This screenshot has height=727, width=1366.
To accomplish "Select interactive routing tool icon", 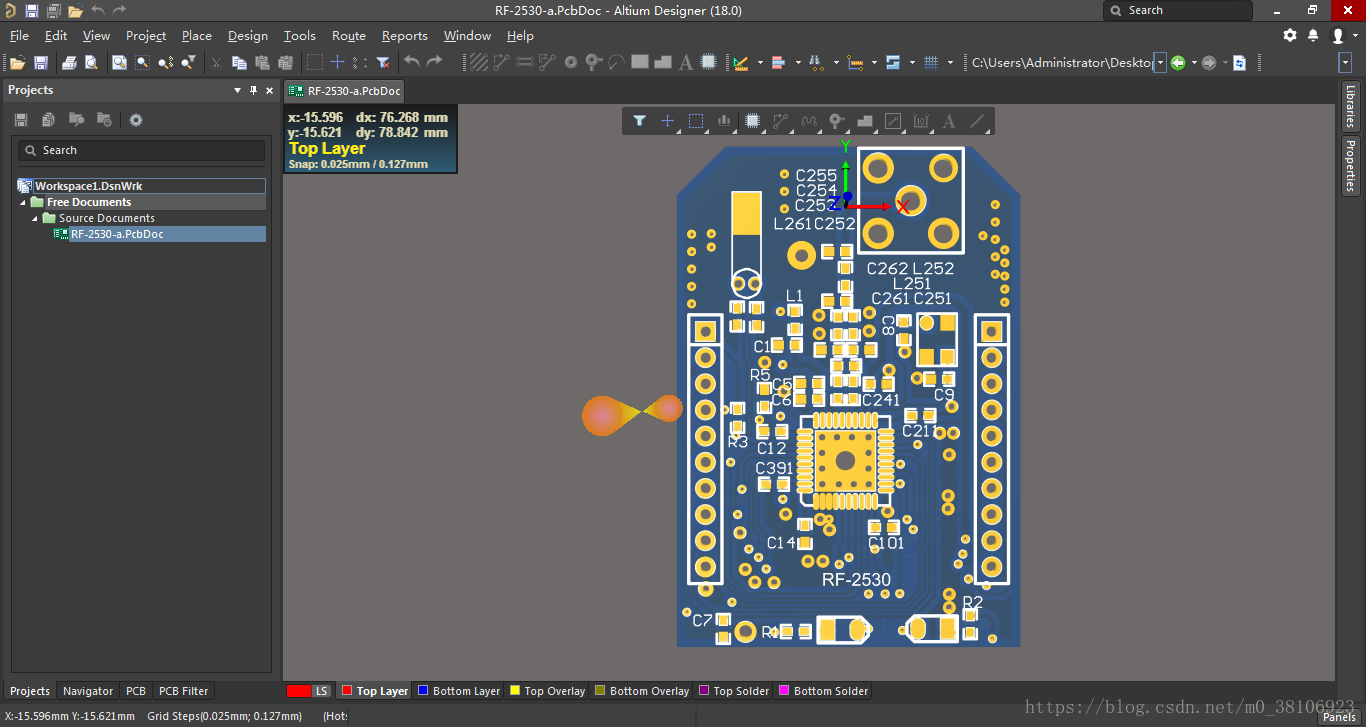I will click(502, 62).
